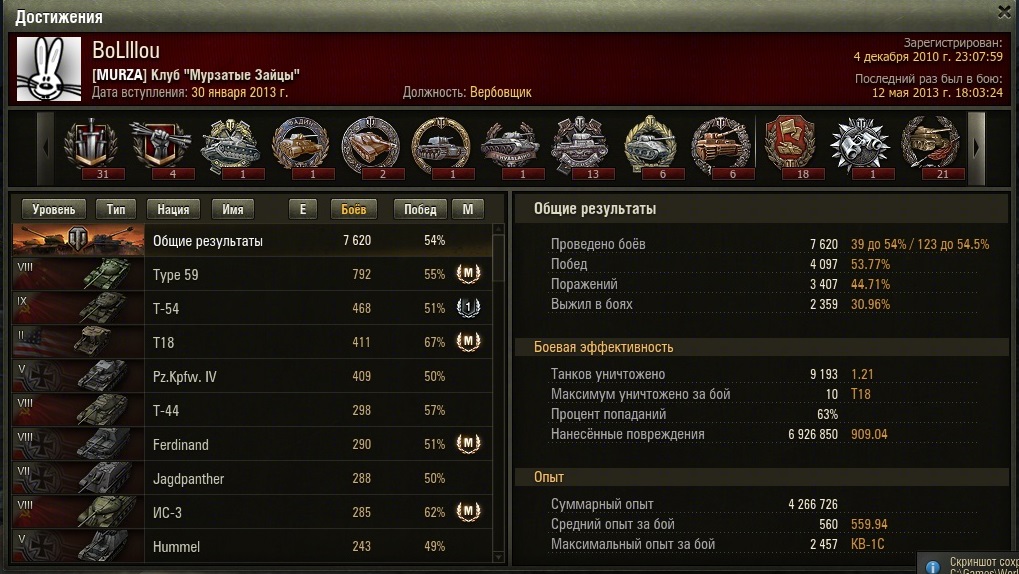Click the tank medal counted 13
This screenshot has height=574, width=1019.
pos(580,148)
